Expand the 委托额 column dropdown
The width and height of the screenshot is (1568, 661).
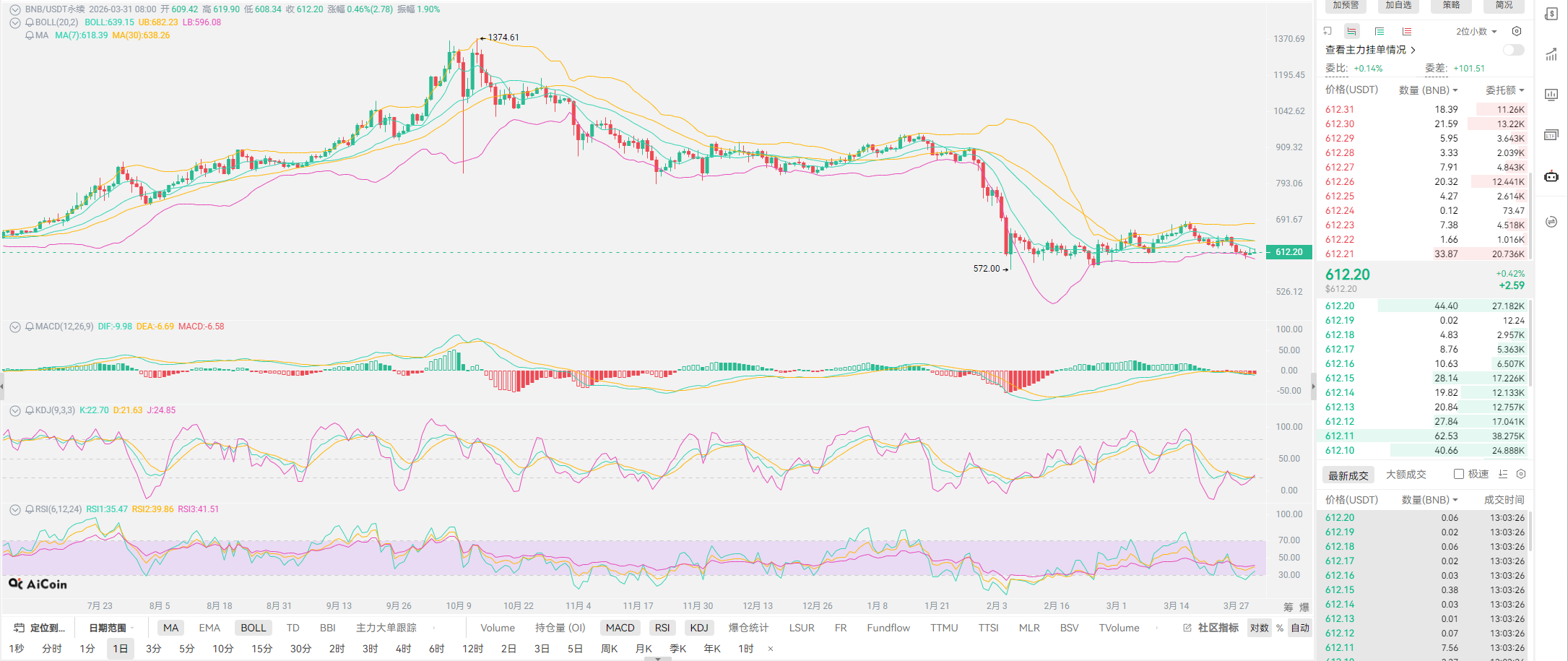pos(1504,90)
